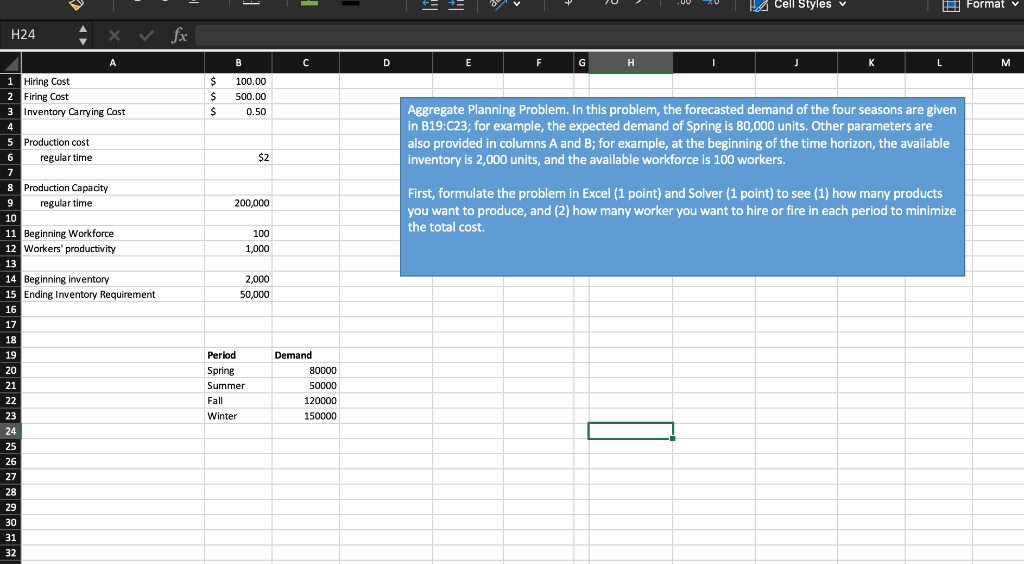The width and height of the screenshot is (1024, 564).
Task: Click the 'Period' header cell
Action: [238, 355]
